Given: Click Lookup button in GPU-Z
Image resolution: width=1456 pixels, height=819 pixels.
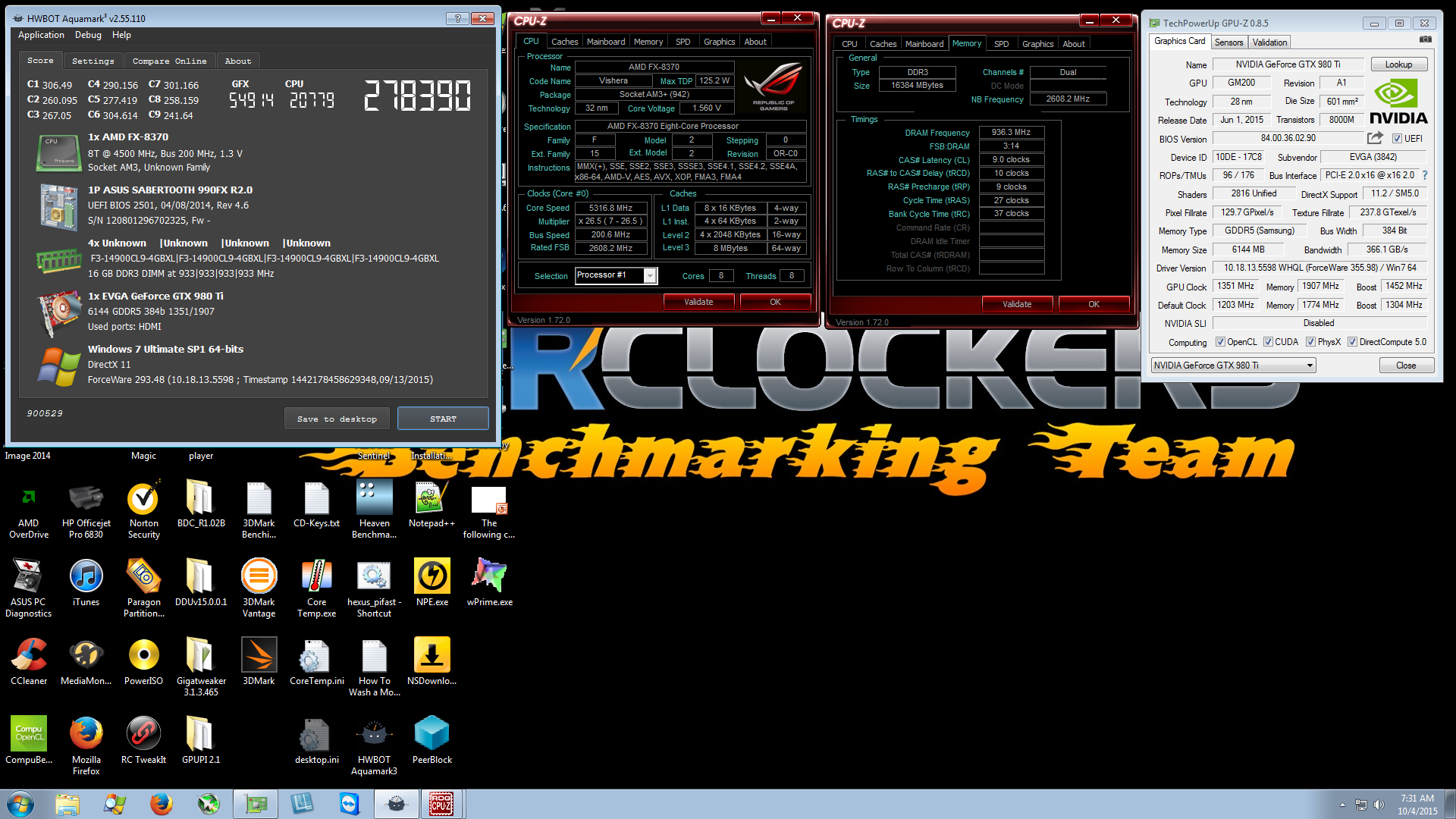Looking at the screenshot, I should pos(1398,64).
